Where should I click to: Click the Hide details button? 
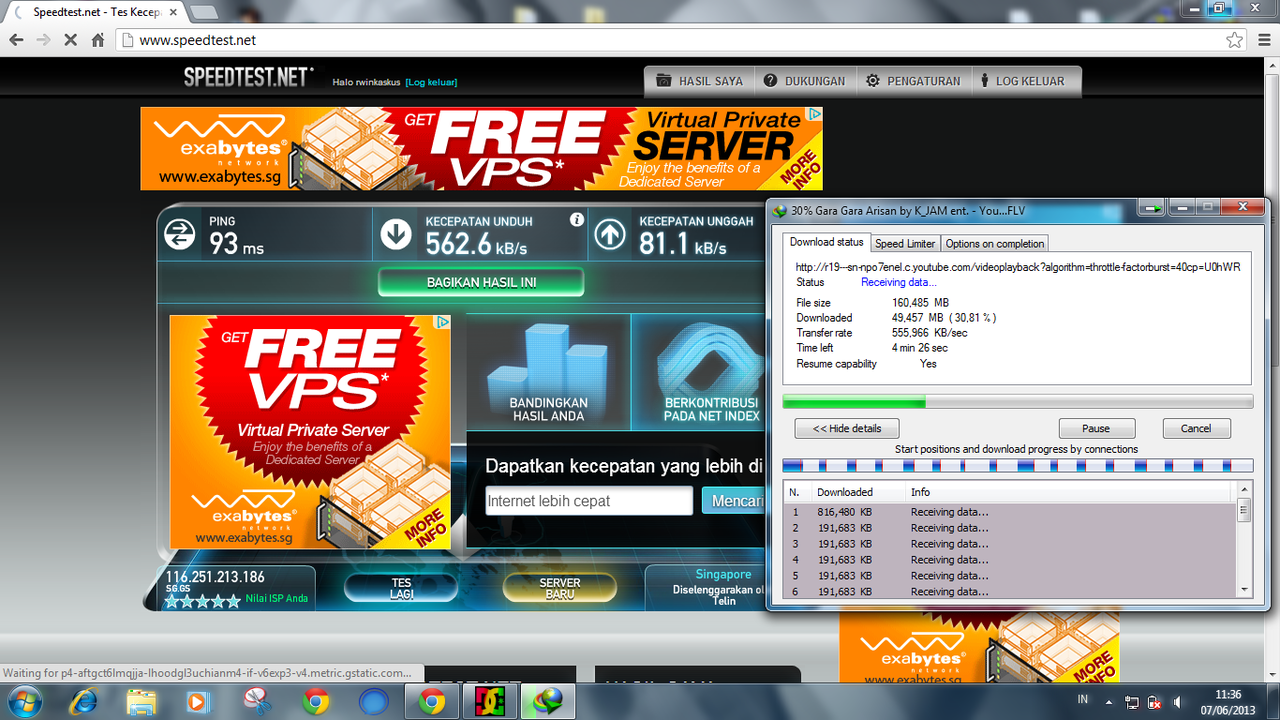847,428
